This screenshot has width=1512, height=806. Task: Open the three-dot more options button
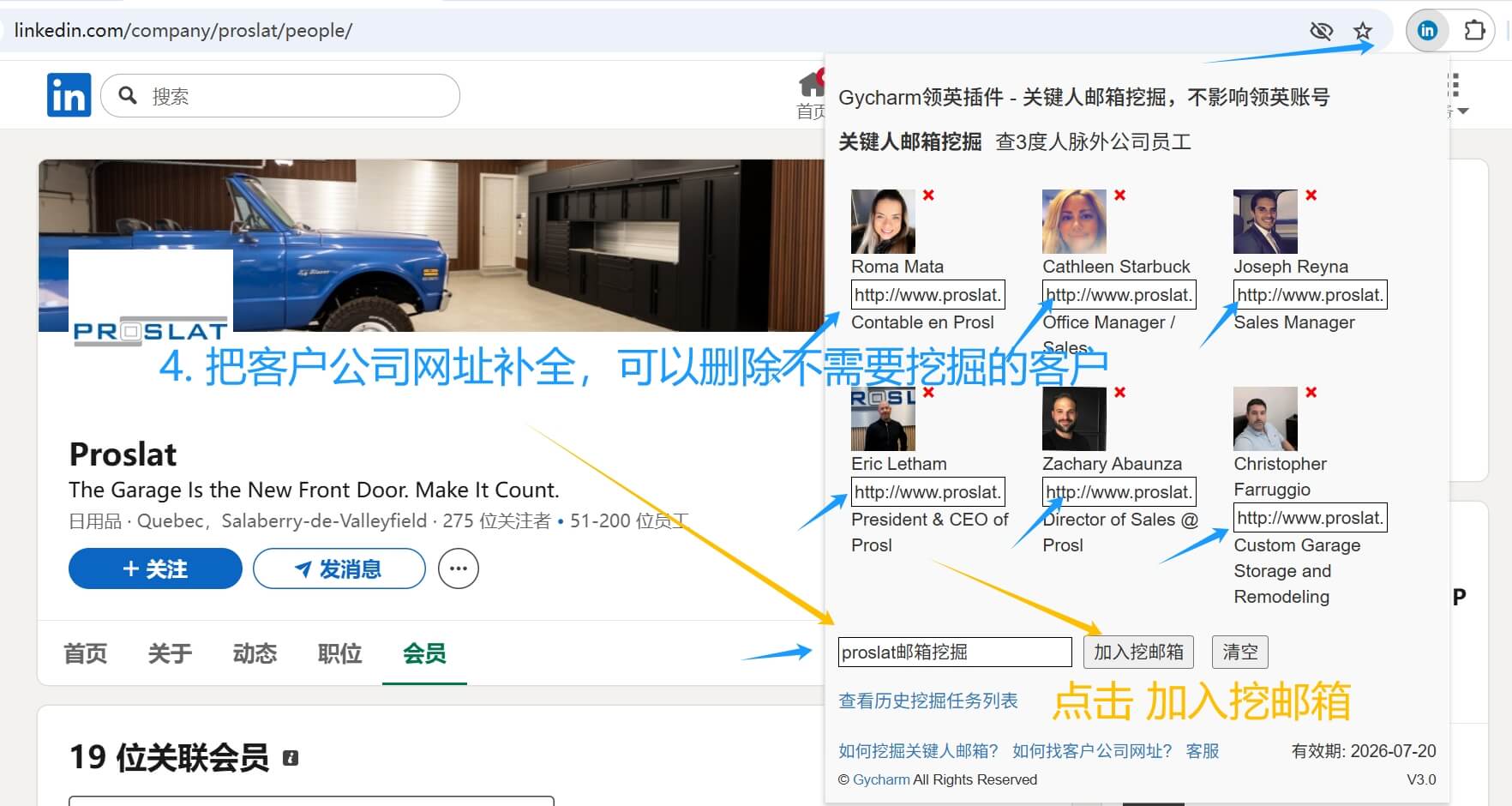(x=459, y=568)
